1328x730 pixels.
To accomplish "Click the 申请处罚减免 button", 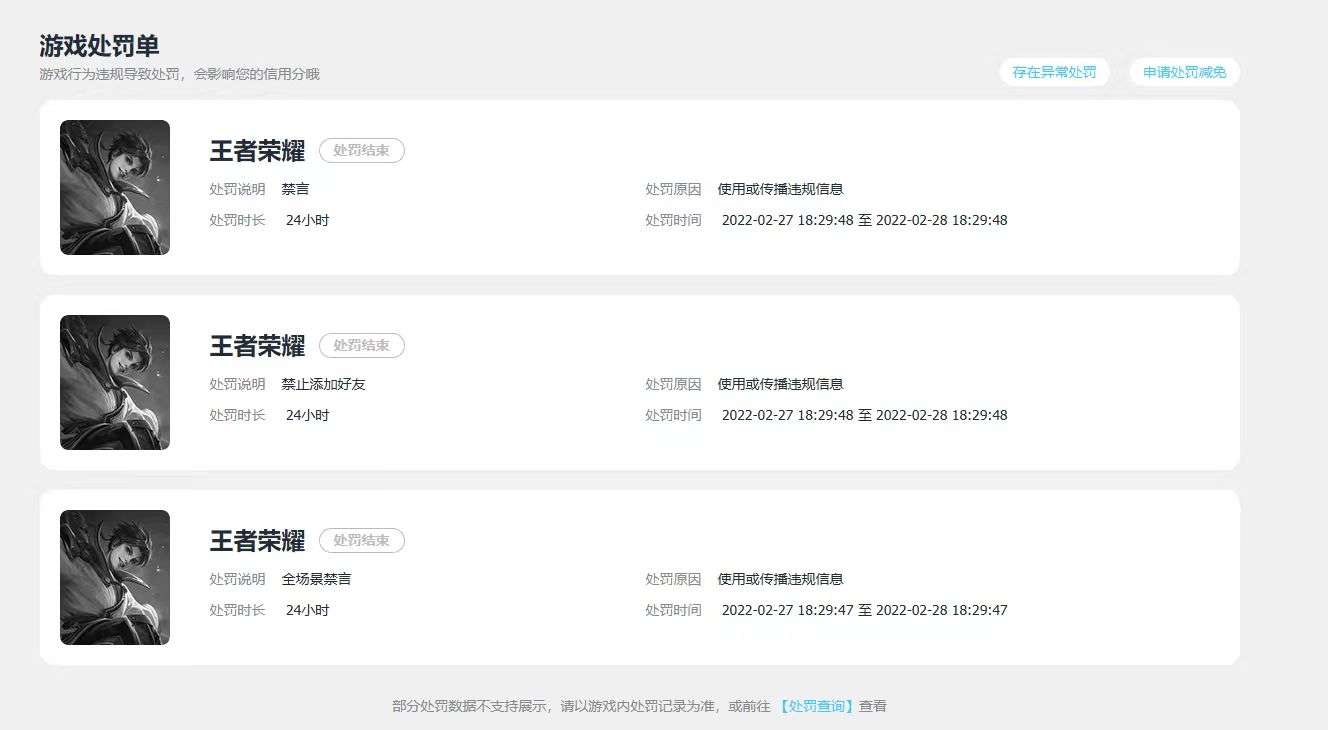I will click(1185, 72).
